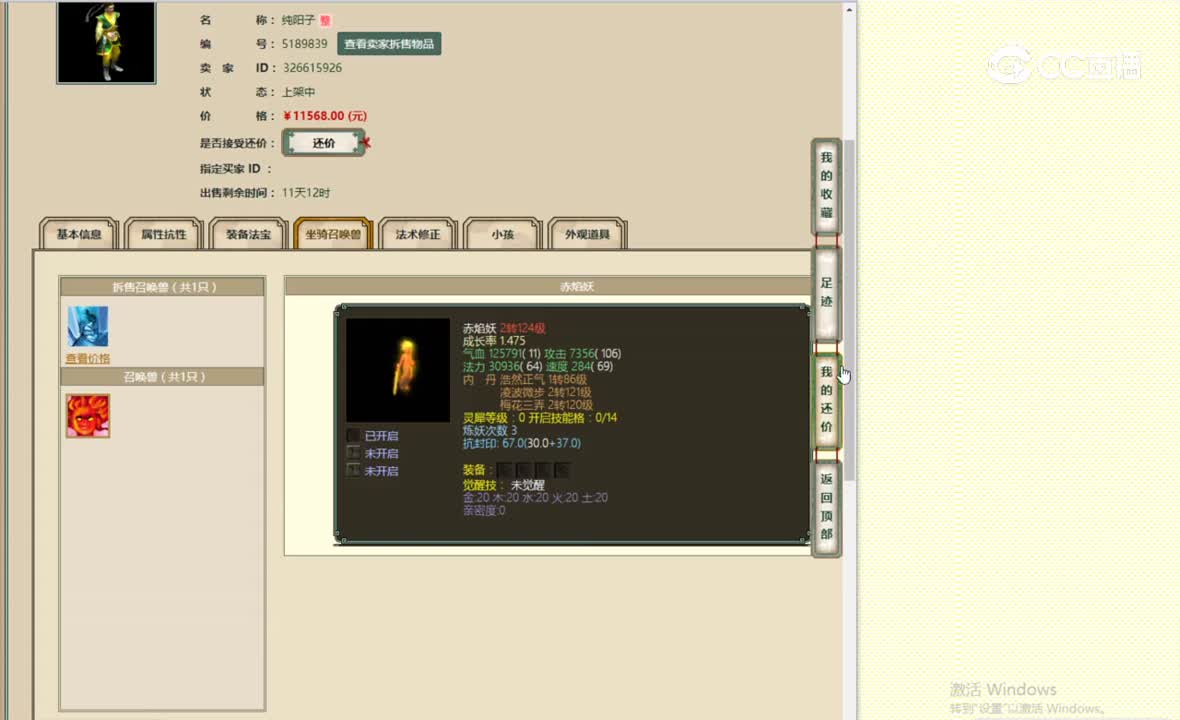Click the 坐骑召唤兽 tab
This screenshot has width=1180, height=720.
(333, 234)
